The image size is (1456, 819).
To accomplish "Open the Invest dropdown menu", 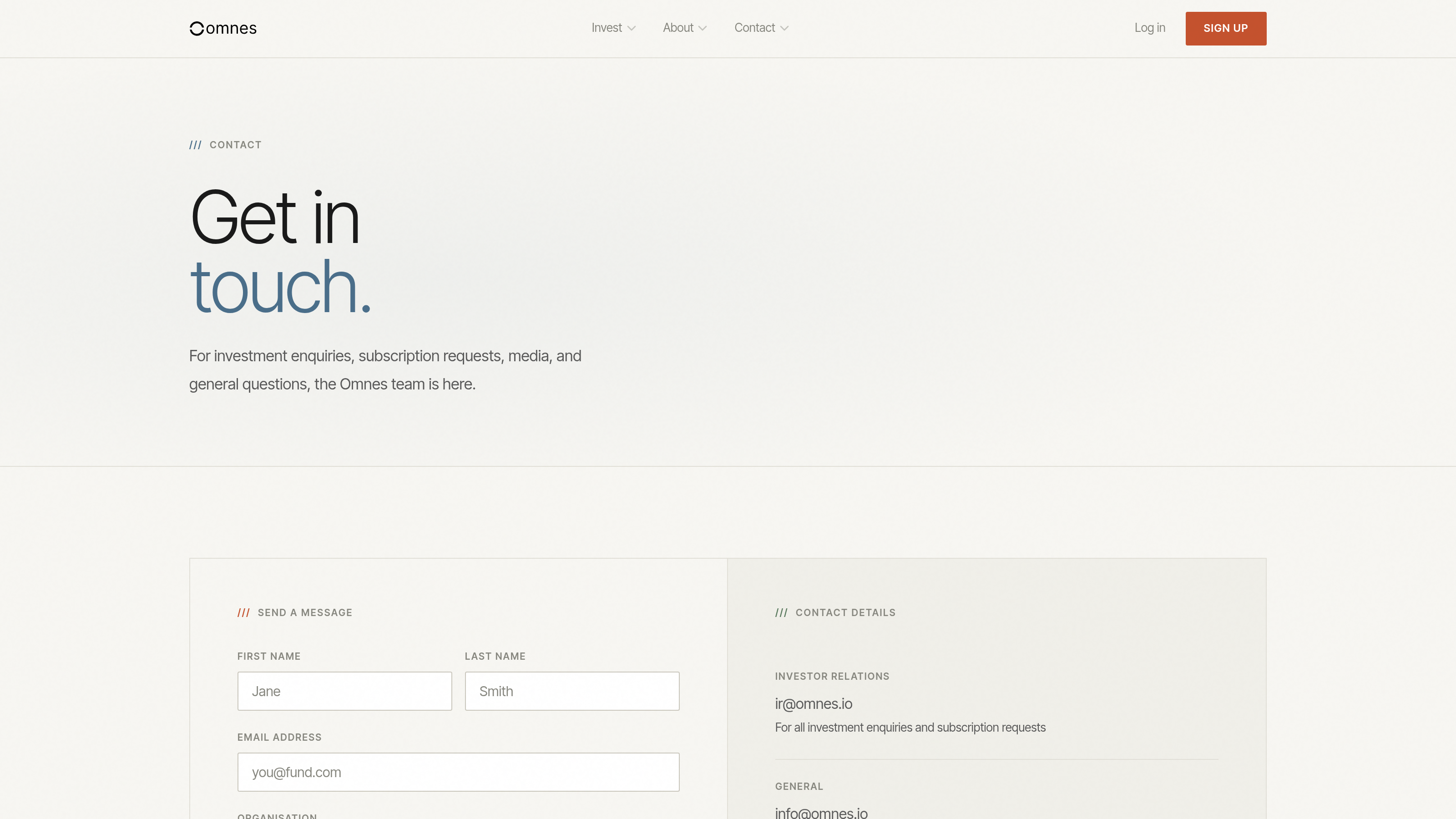I will click(x=613, y=28).
